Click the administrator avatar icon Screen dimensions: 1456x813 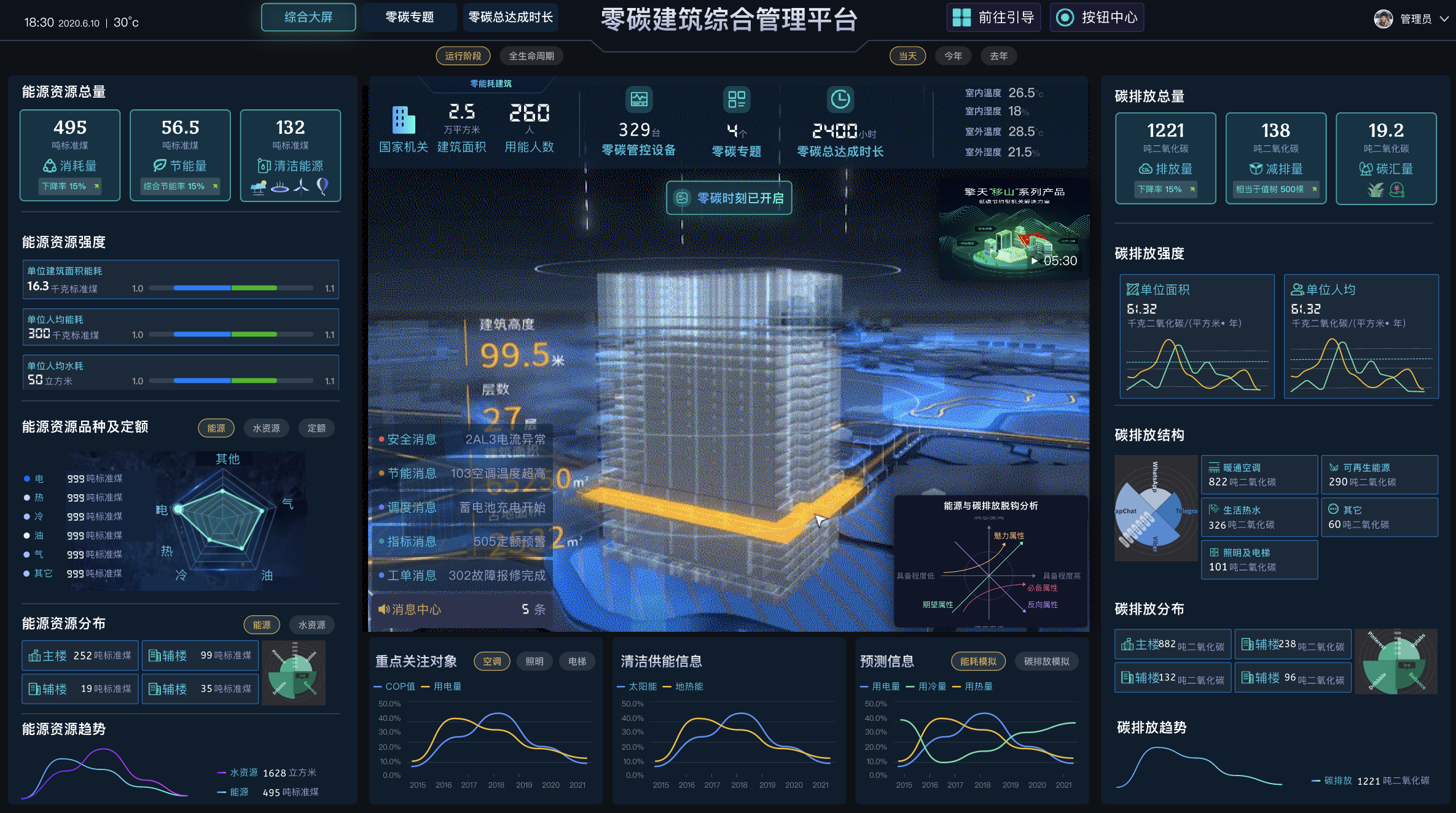click(x=1383, y=19)
